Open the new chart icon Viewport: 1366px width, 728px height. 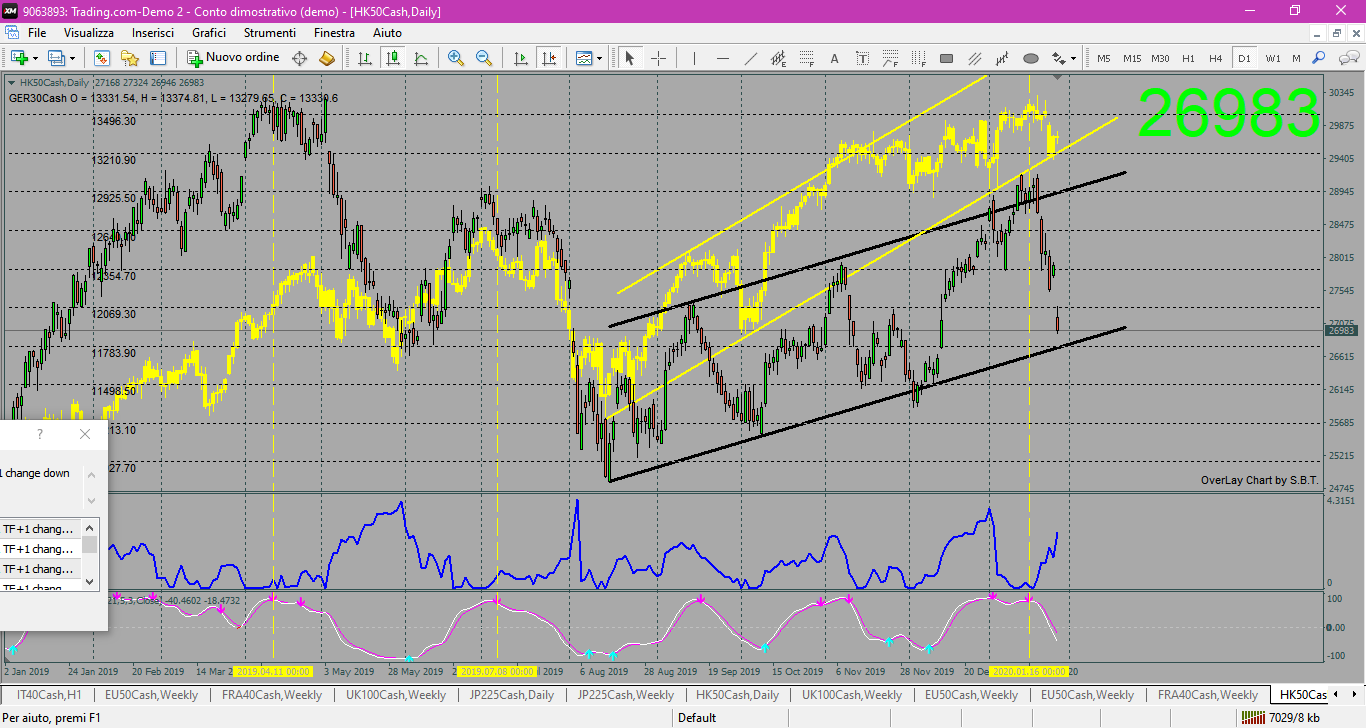coord(19,58)
